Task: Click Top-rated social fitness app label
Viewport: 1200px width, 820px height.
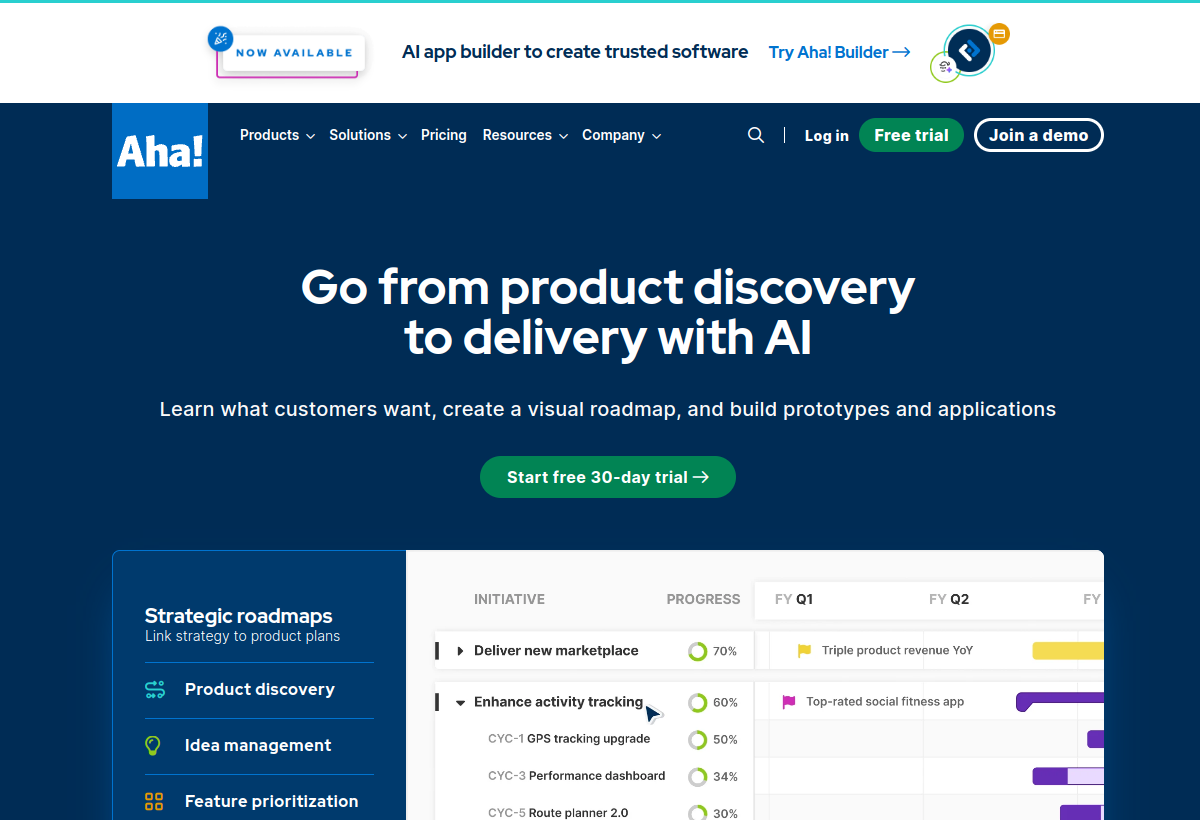Action: point(885,702)
